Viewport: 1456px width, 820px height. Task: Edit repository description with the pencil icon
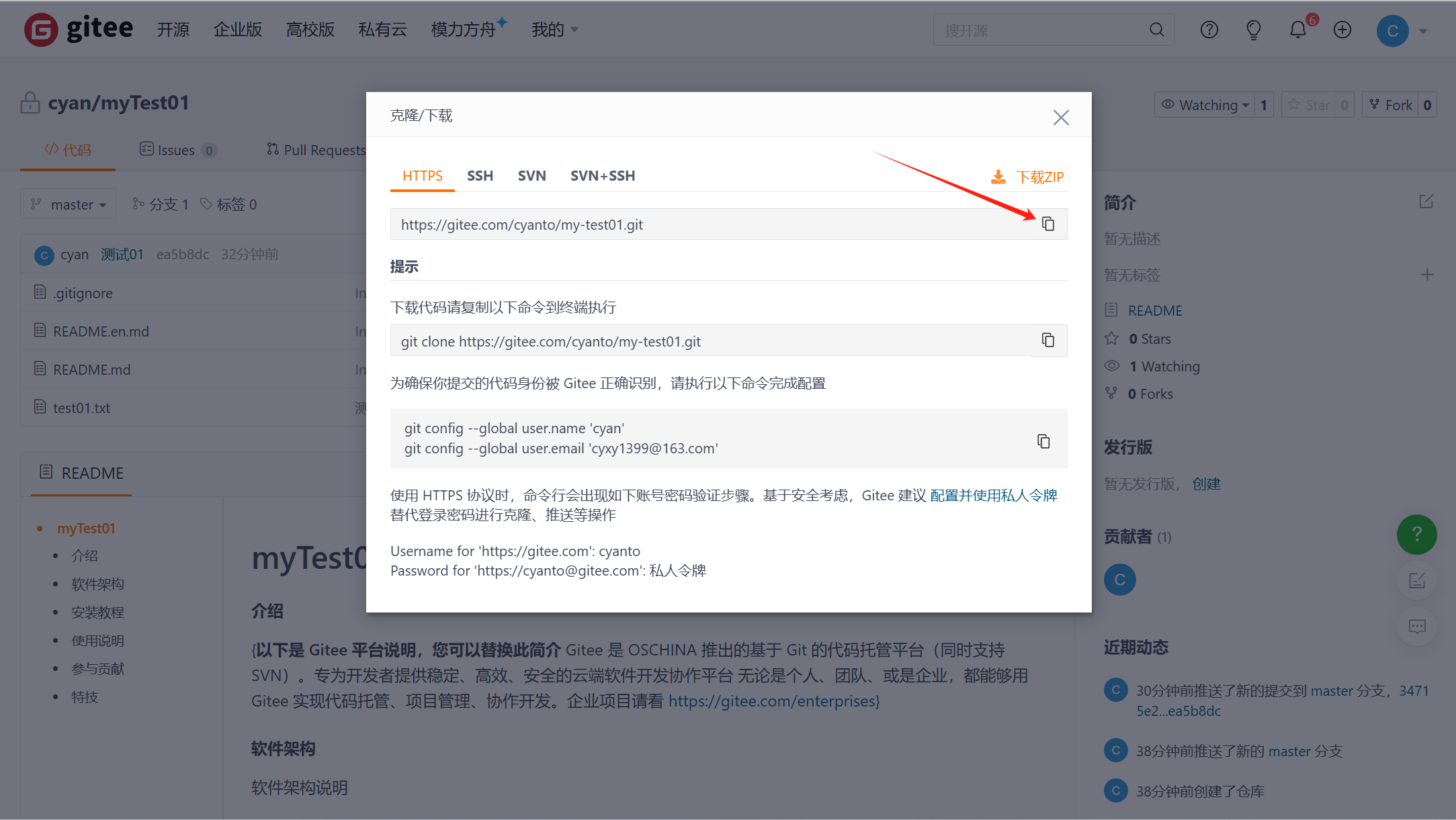click(x=1427, y=201)
